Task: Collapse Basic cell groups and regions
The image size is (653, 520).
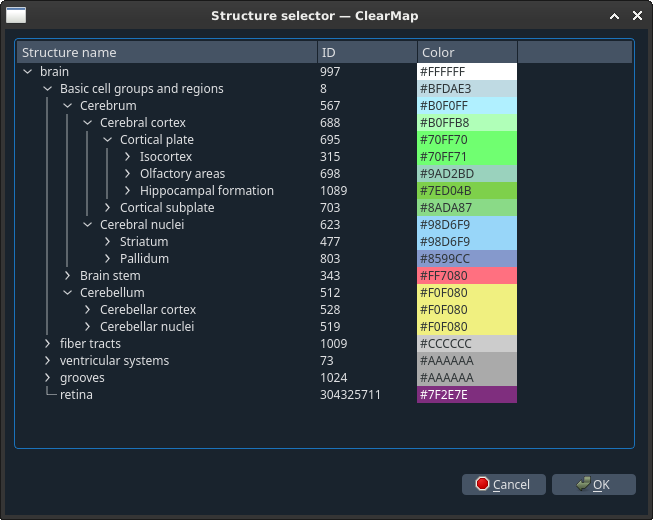Action: (48, 89)
